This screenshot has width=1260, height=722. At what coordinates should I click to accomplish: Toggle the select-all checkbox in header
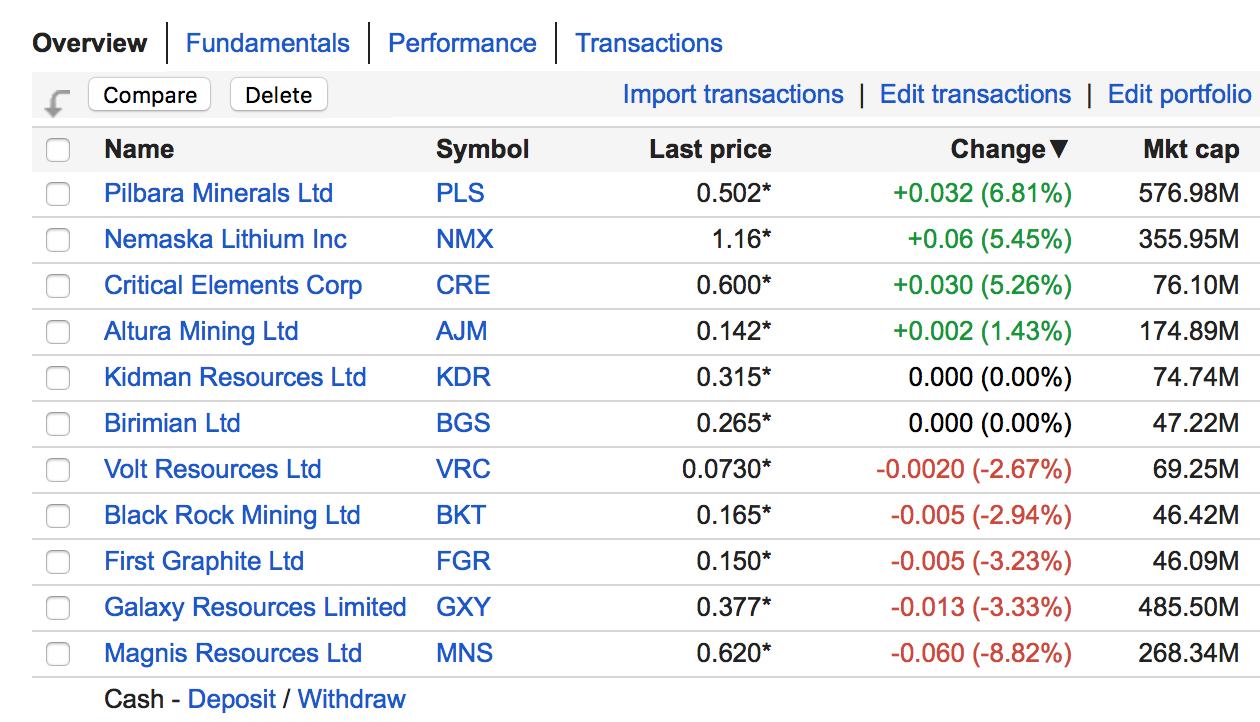pos(58,150)
